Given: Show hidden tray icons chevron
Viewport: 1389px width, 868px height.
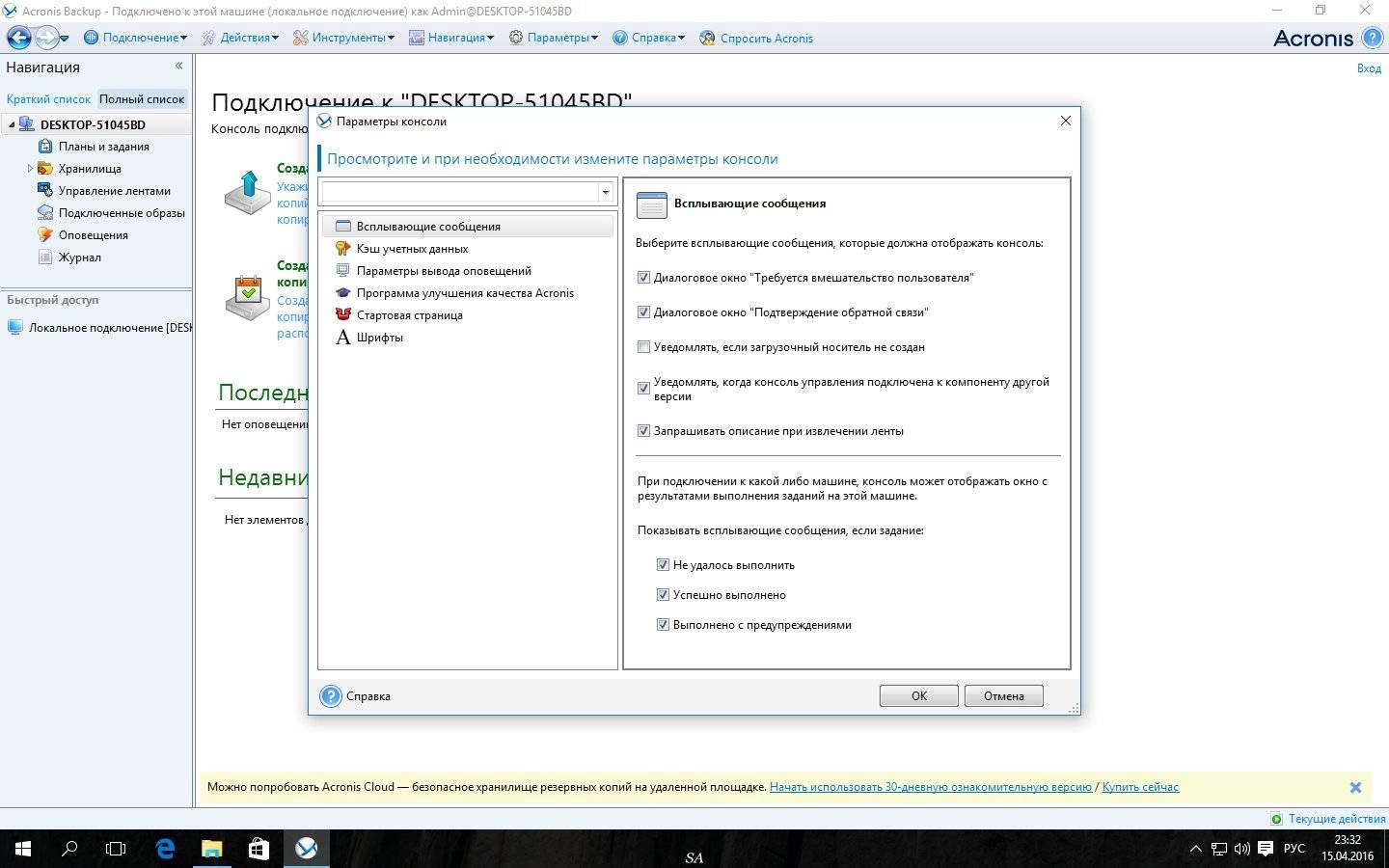Looking at the screenshot, I should [x=1196, y=850].
